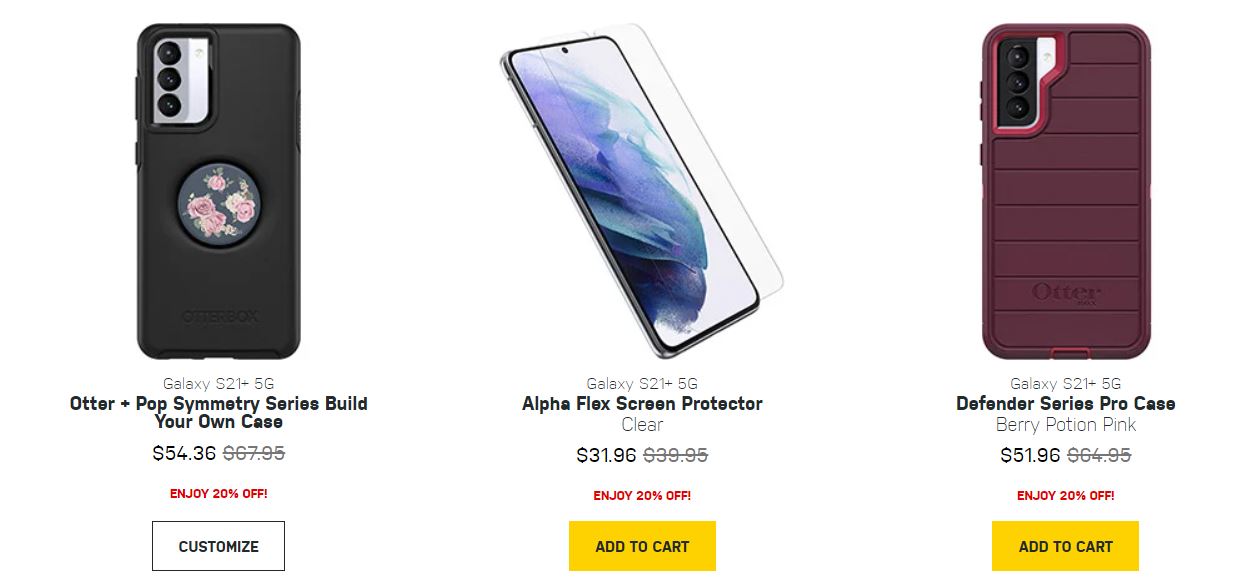The image size is (1253, 584).
Task: Click the $54.36 sale price
Action: coord(184,453)
